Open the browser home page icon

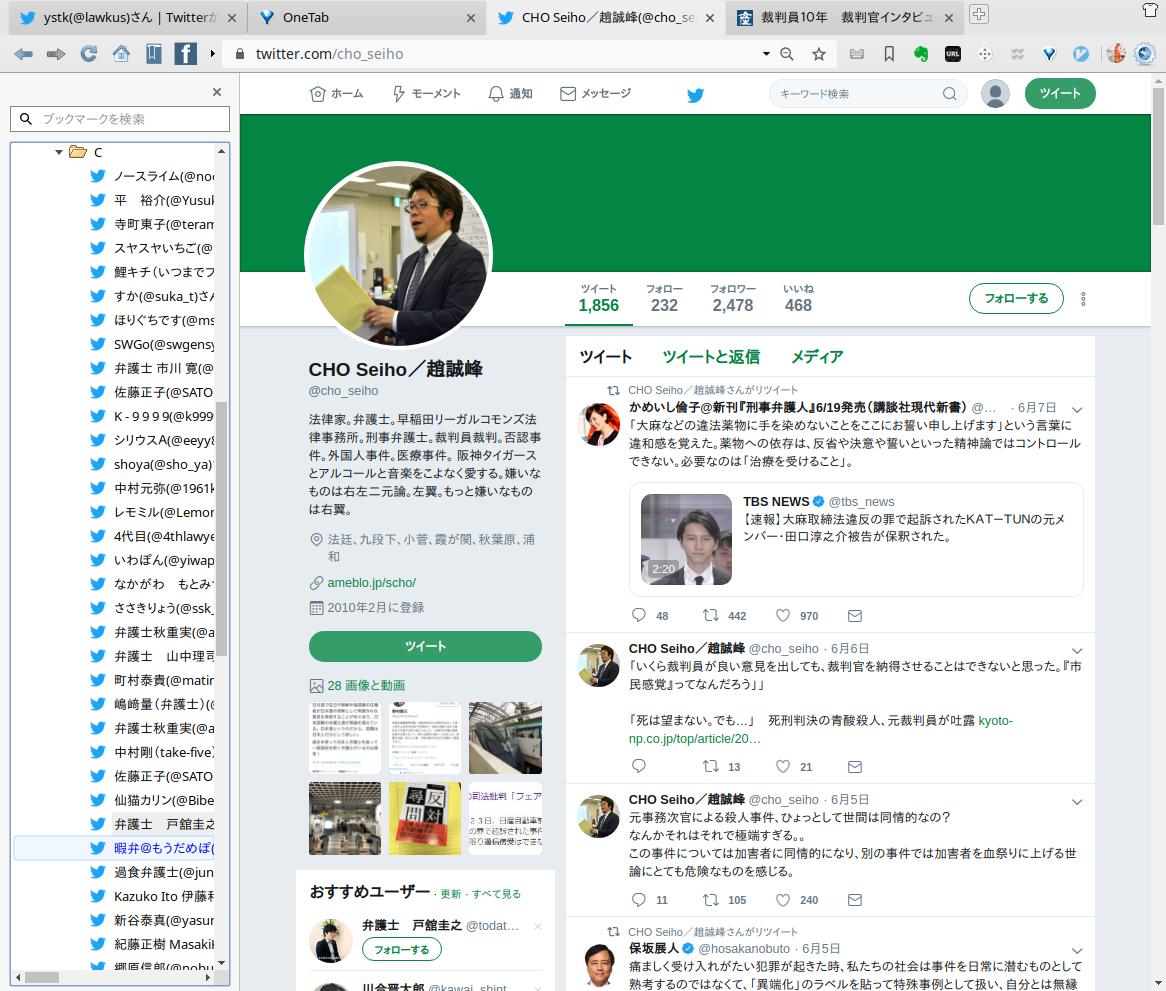(x=121, y=54)
